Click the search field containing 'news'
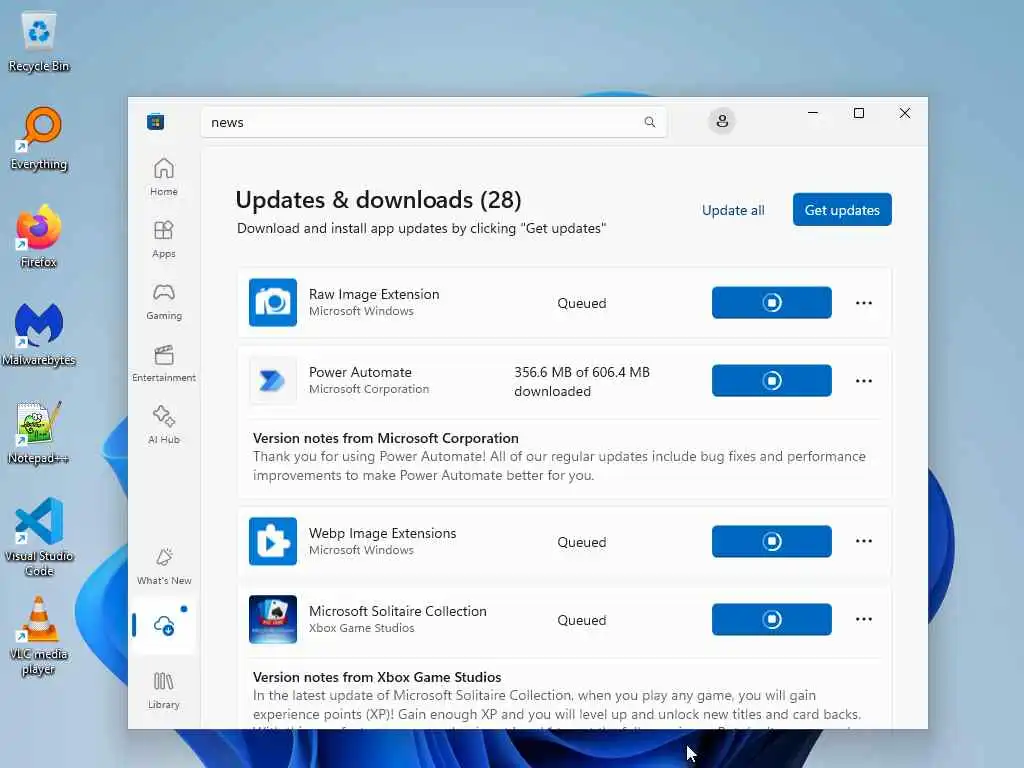Image resolution: width=1024 pixels, height=768 pixels. [x=434, y=122]
